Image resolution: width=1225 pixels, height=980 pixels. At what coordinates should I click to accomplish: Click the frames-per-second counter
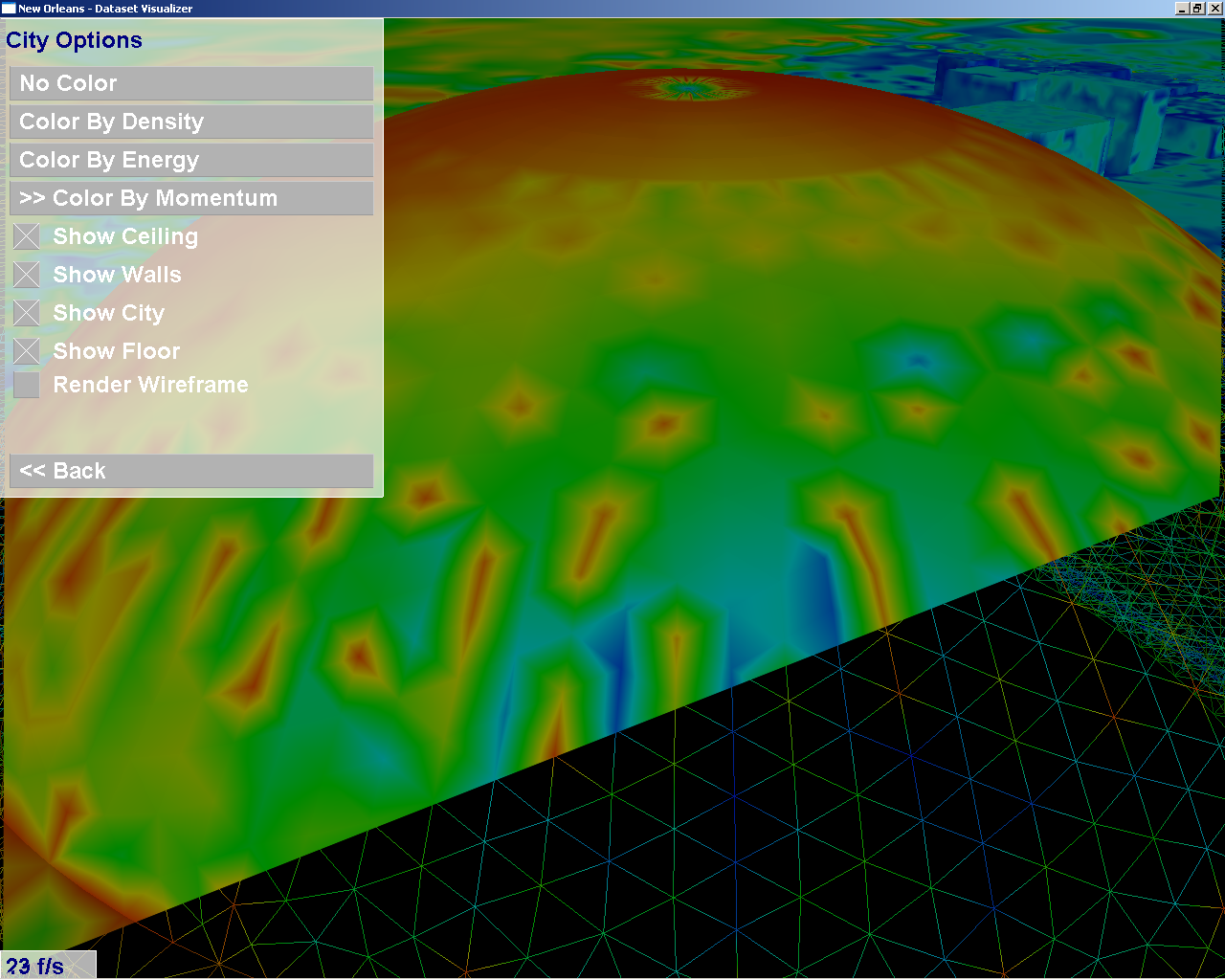click(x=36, y=966)
